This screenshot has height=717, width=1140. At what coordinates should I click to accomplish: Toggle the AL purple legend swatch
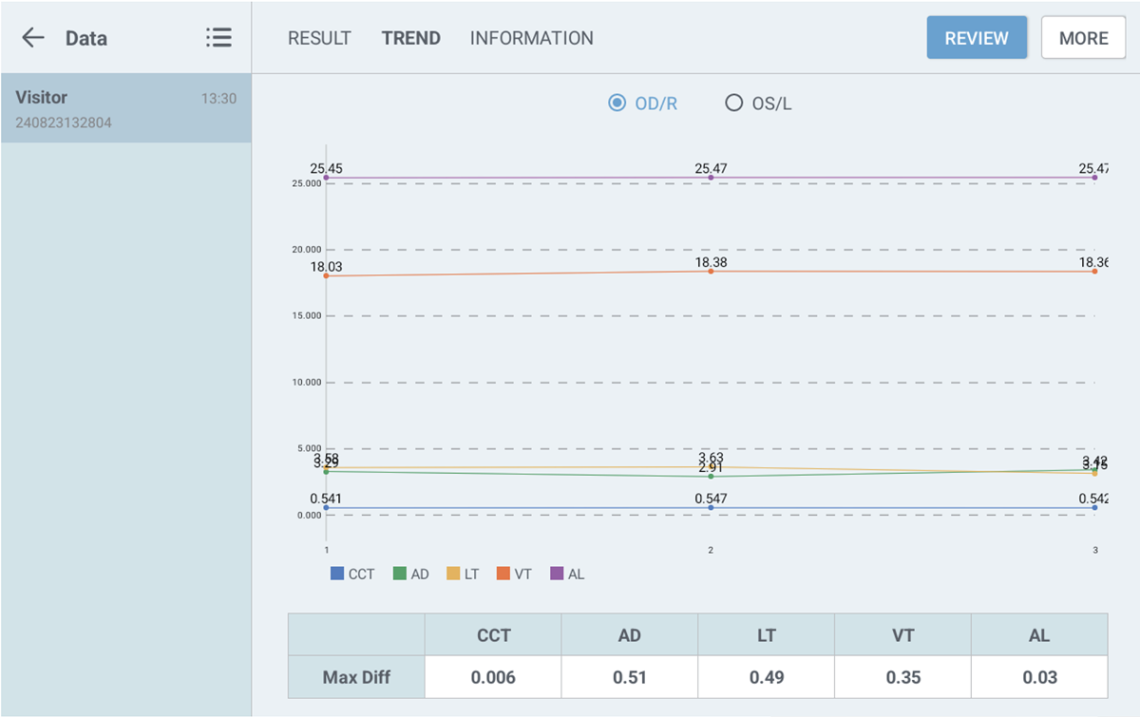(556, 574)
